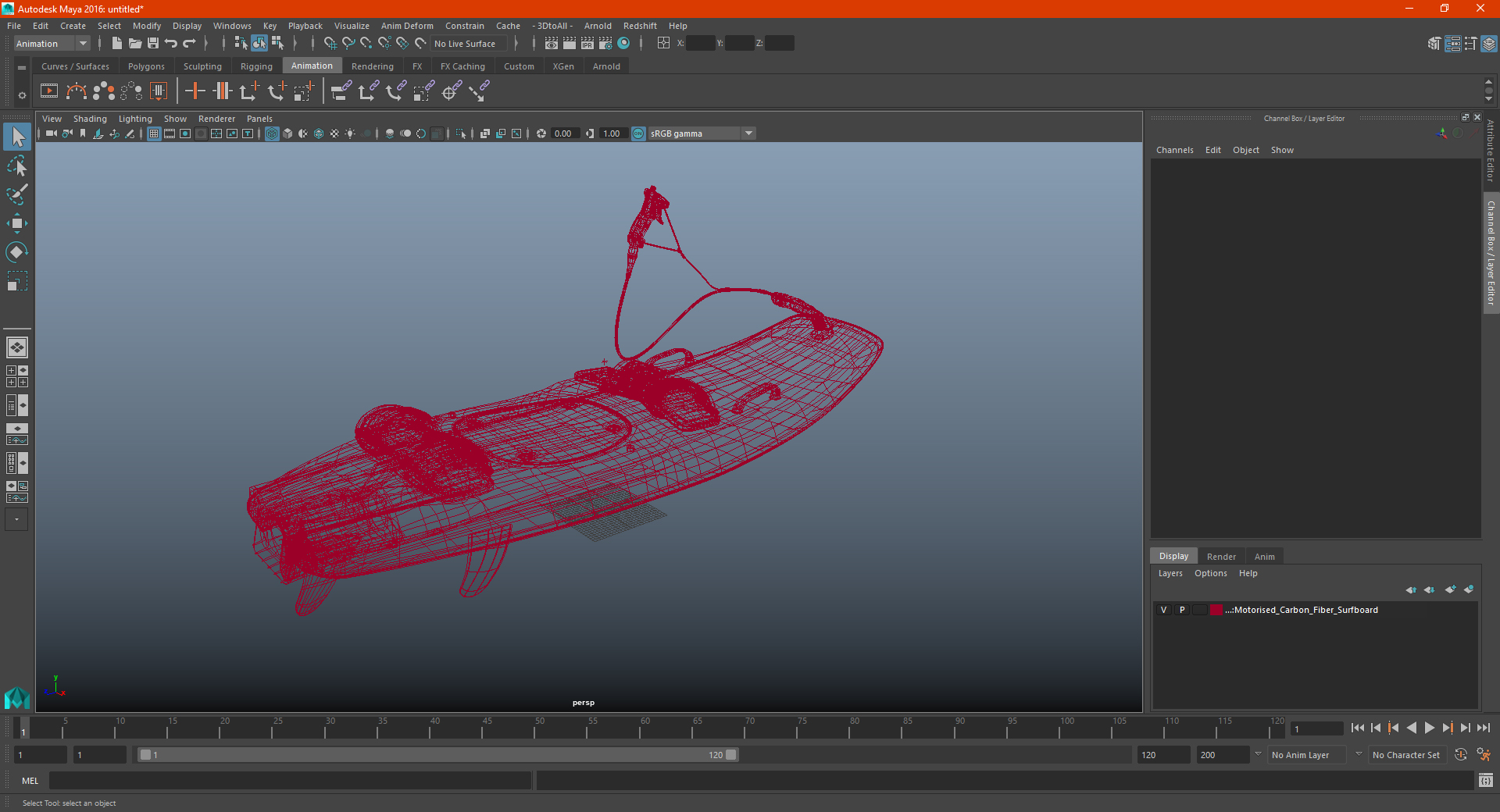Open the Animation menu set dropdown
Viewport: 1500px width, 812px height.
click(52, 44)
